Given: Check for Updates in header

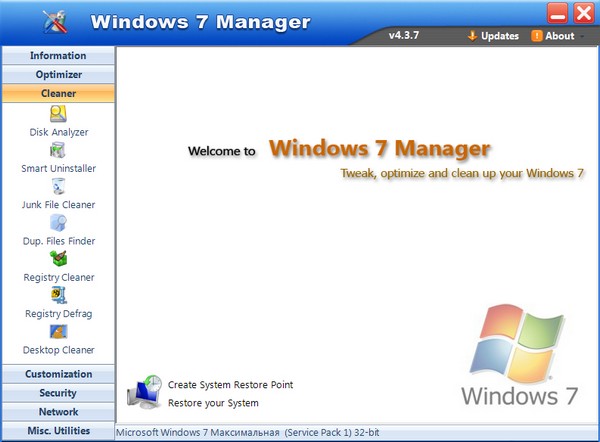Looking at the screenshot, I should (493, 36).
